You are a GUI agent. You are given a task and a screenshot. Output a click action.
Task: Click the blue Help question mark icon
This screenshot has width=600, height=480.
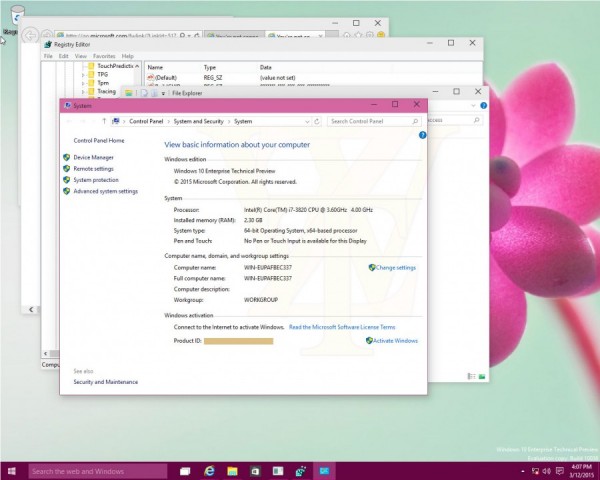pos(423,134)
